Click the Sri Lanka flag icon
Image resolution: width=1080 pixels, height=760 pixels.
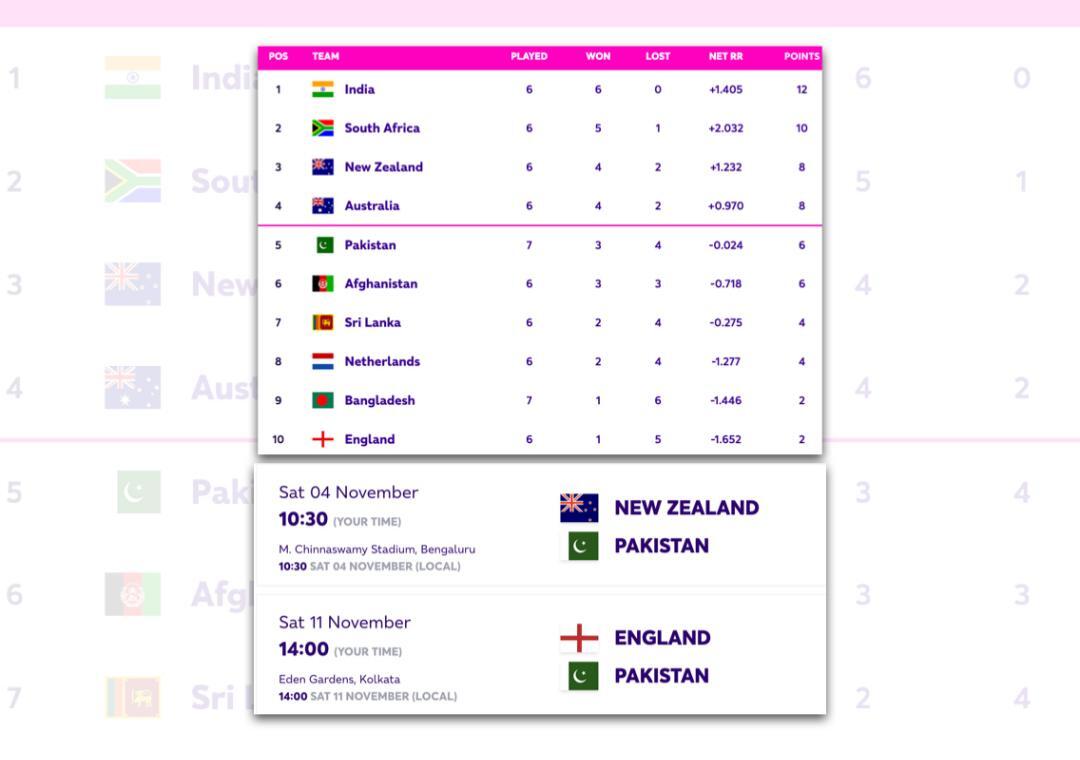pyautogui.click(x=322, y=323)
